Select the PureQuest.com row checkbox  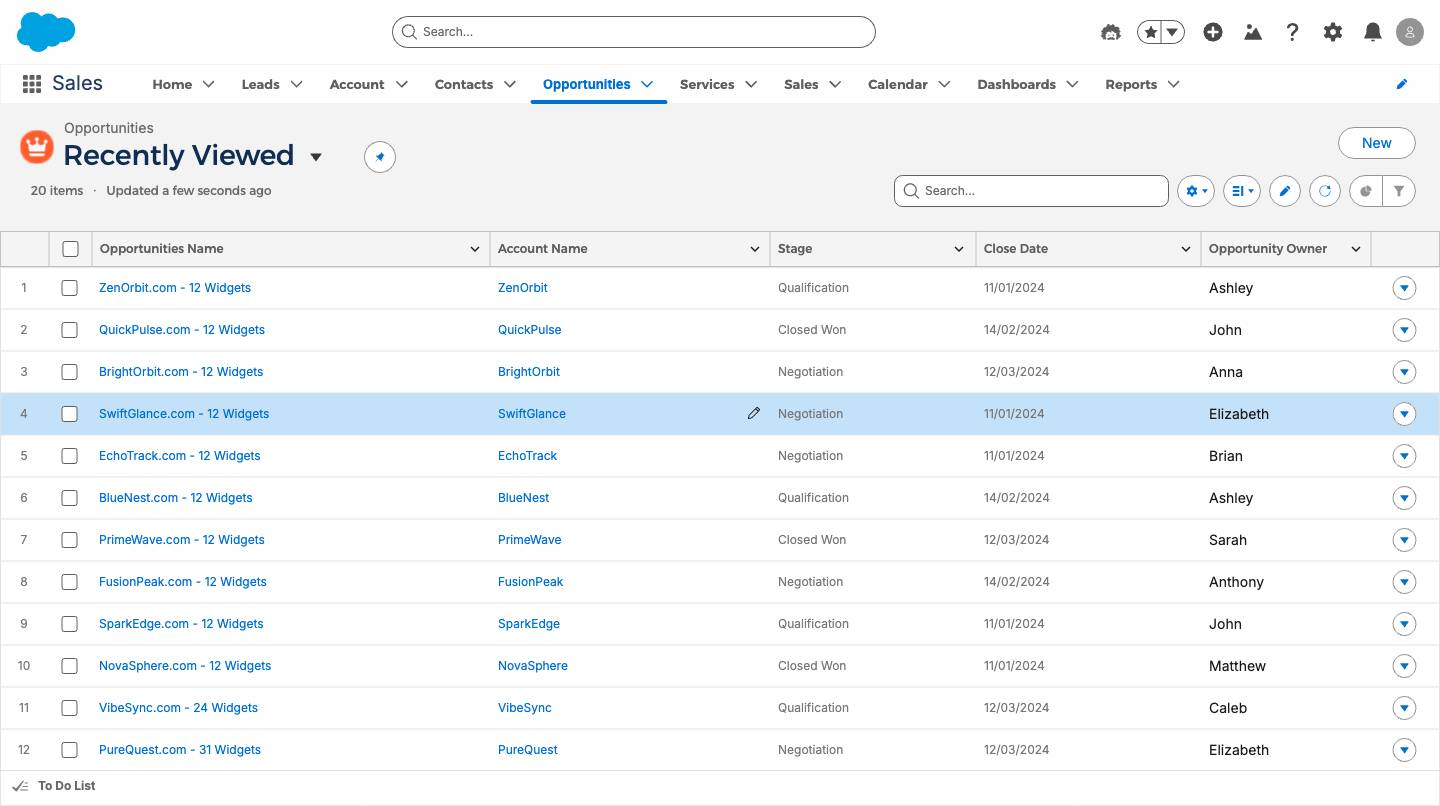coord(69,750)
